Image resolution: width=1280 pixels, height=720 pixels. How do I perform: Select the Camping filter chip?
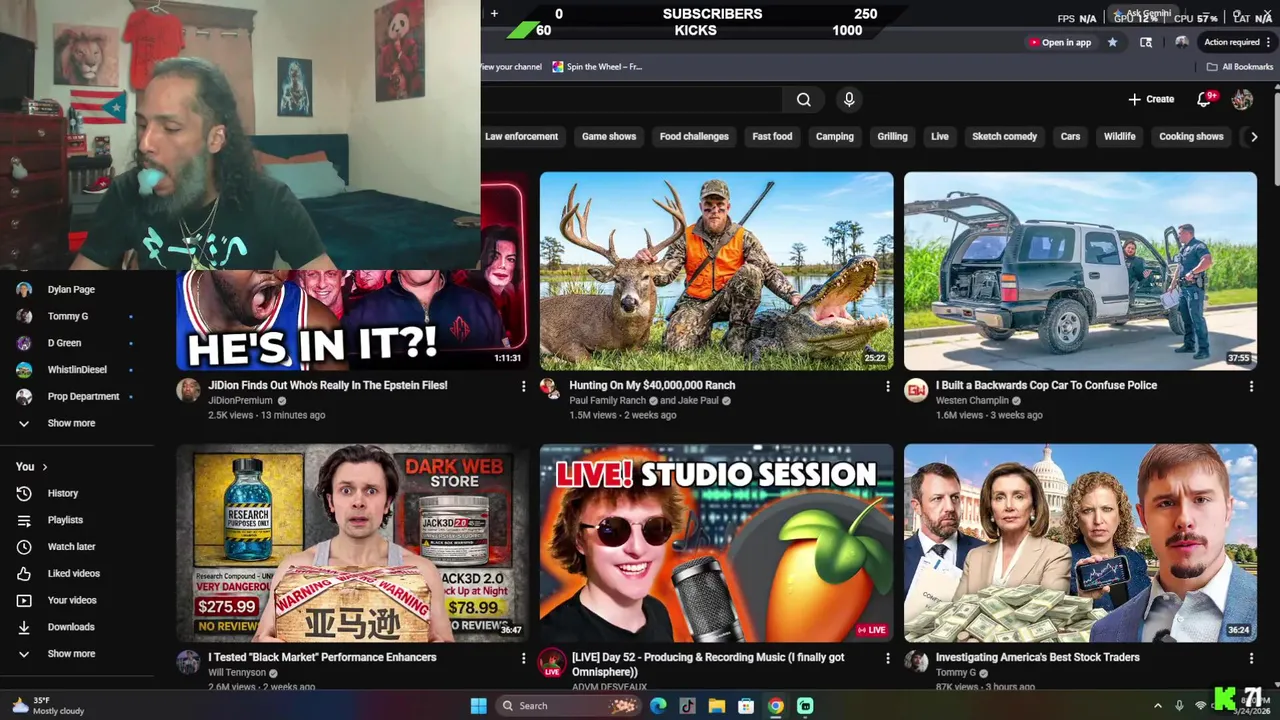pyautogui.click(x=834, y=136)
